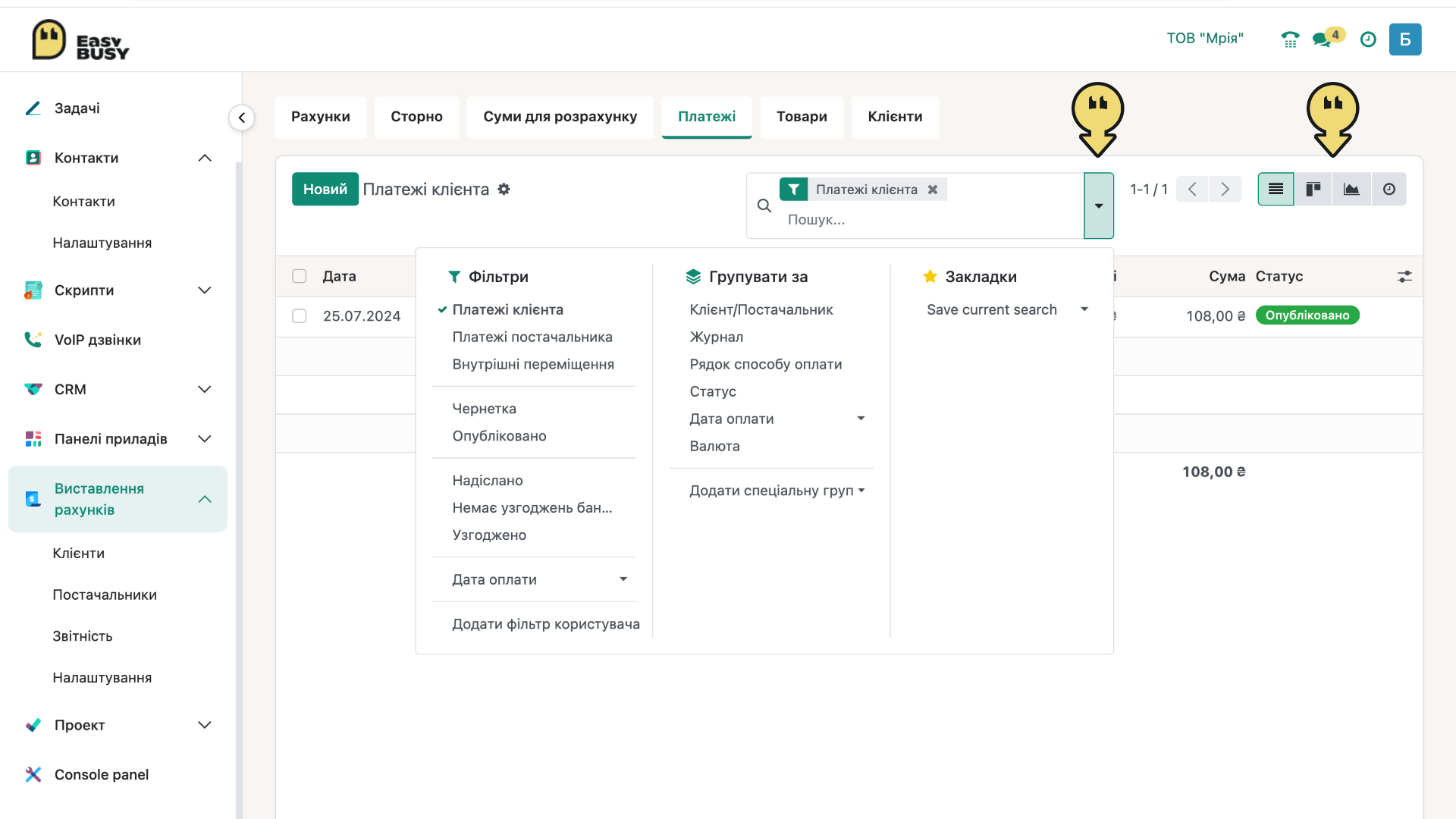Expand the Скрипти sidebar section
This screenshot has height=819, width=1456.
[x=205, y=290]
